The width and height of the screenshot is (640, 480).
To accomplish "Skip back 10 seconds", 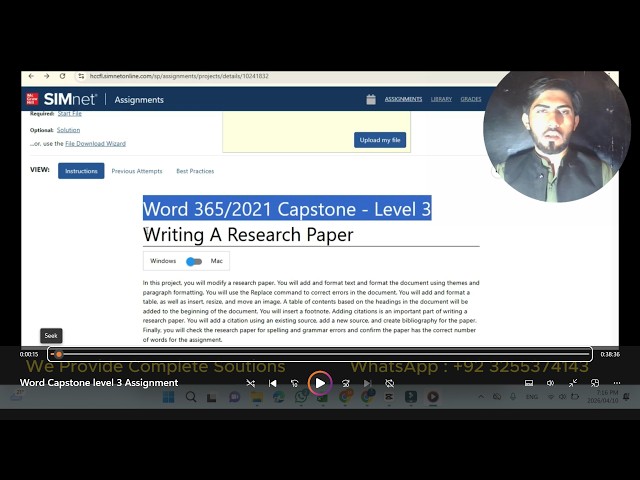I will click(294, 383).
